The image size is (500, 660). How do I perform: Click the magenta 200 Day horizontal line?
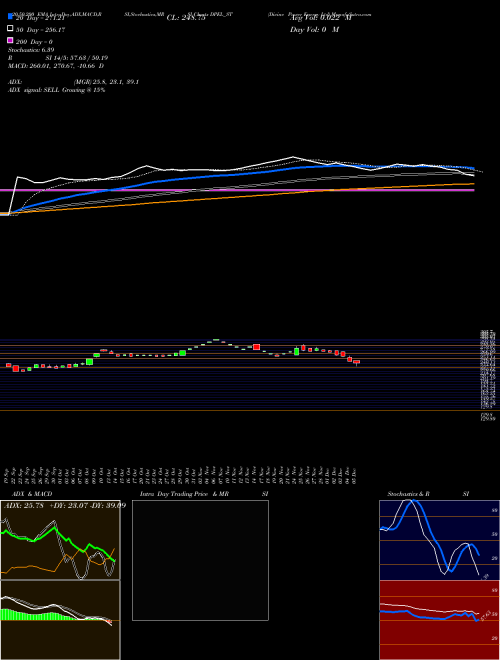coord(237,190)
